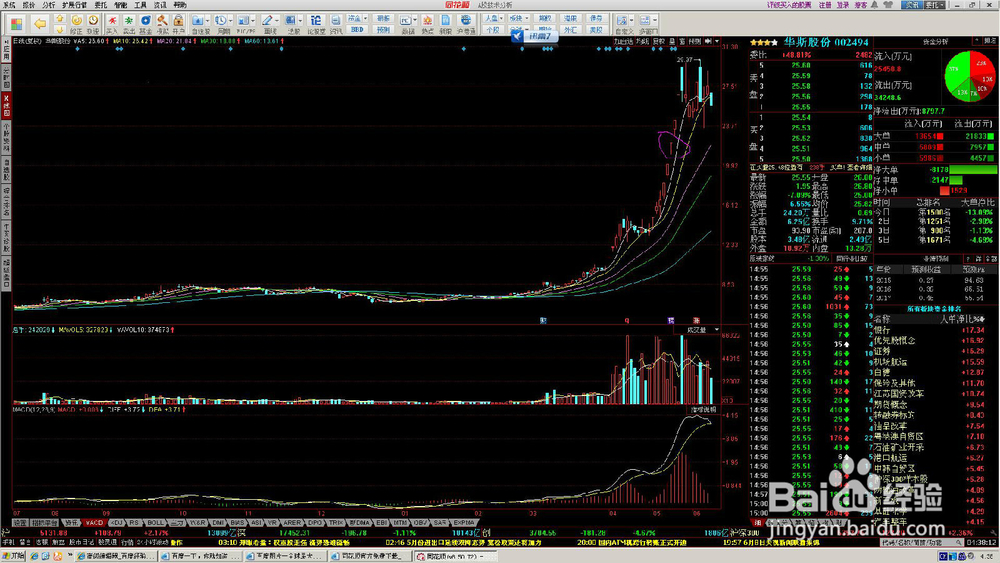Open the 基金 (fund) toolbar icon

click(145, 24)
